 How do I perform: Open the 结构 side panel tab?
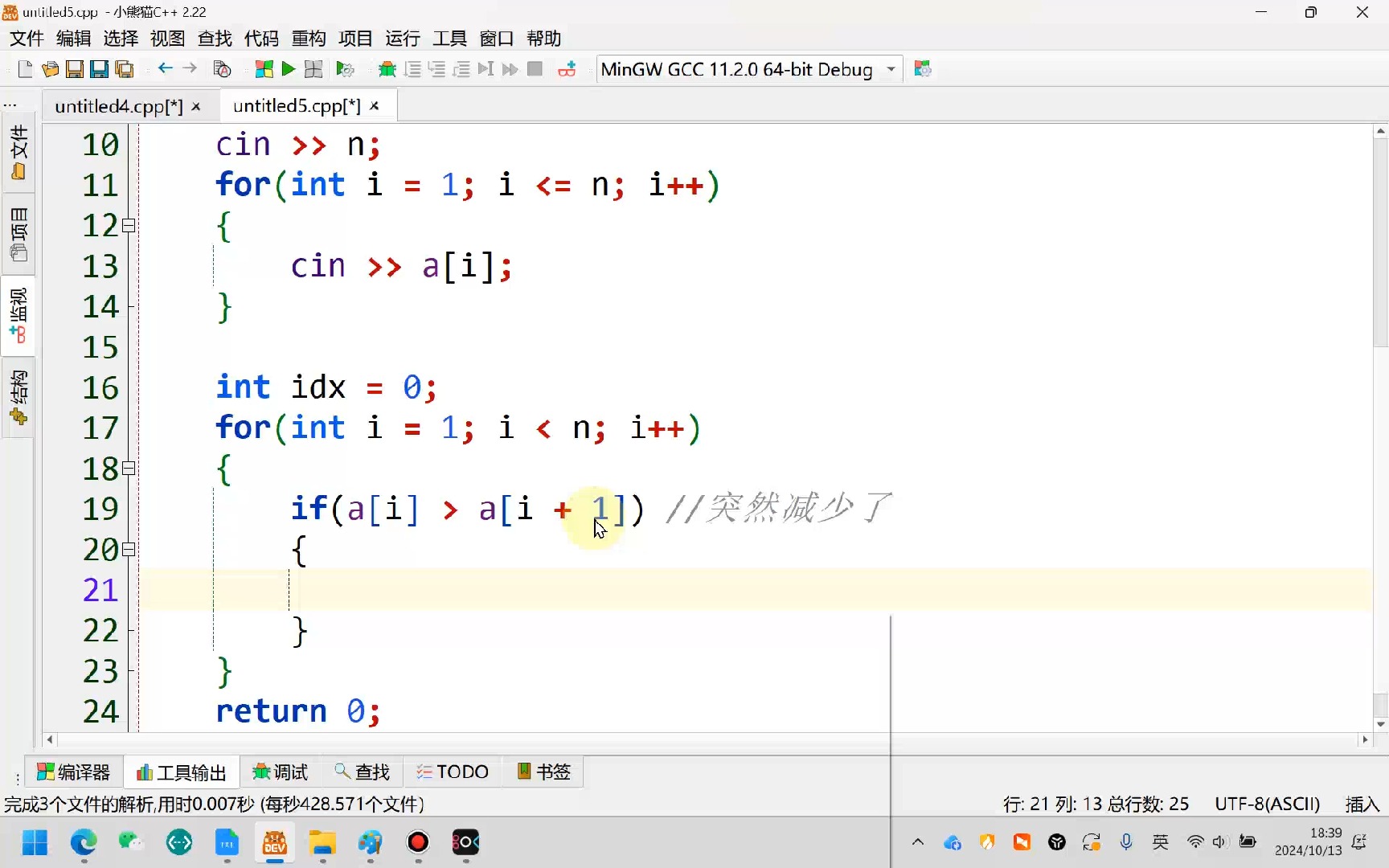point(18,399)
